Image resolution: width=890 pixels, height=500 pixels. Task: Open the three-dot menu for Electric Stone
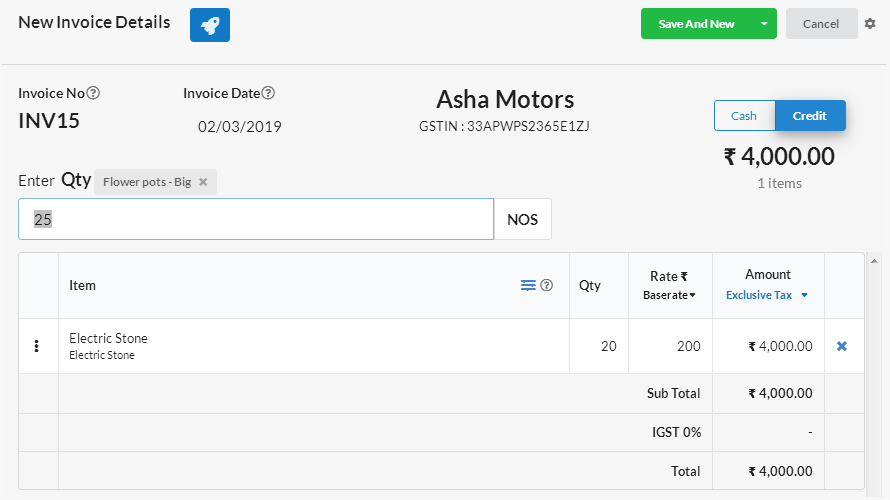point(37,346)
